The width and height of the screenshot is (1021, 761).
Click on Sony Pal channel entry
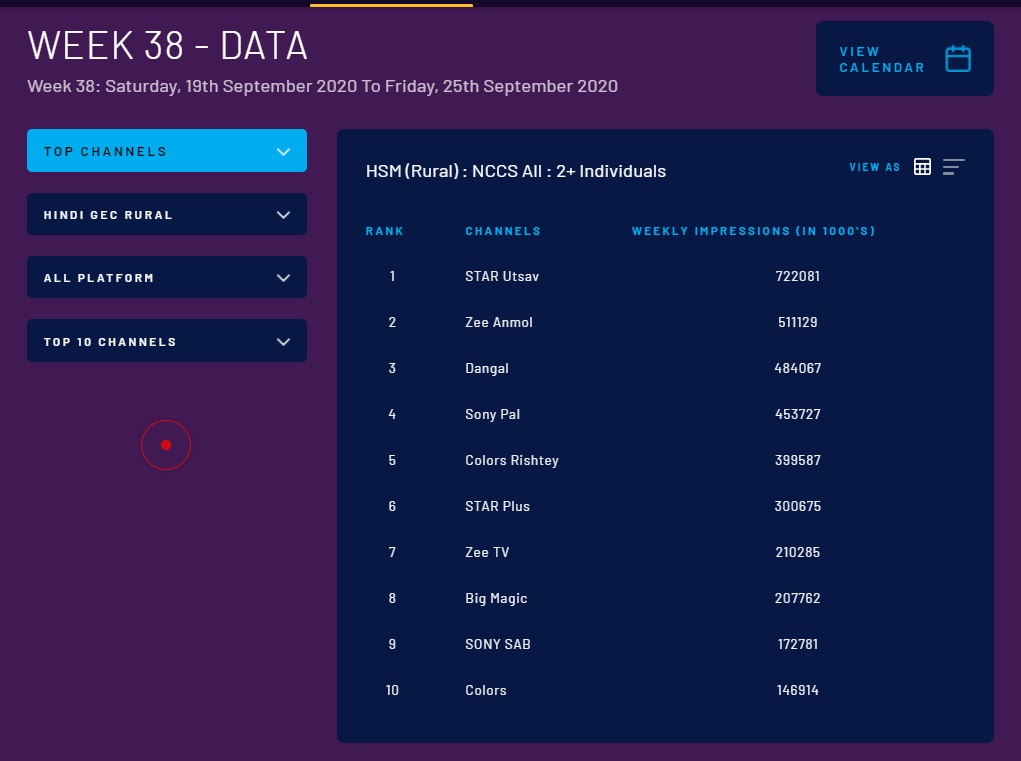tap(493, 414)
